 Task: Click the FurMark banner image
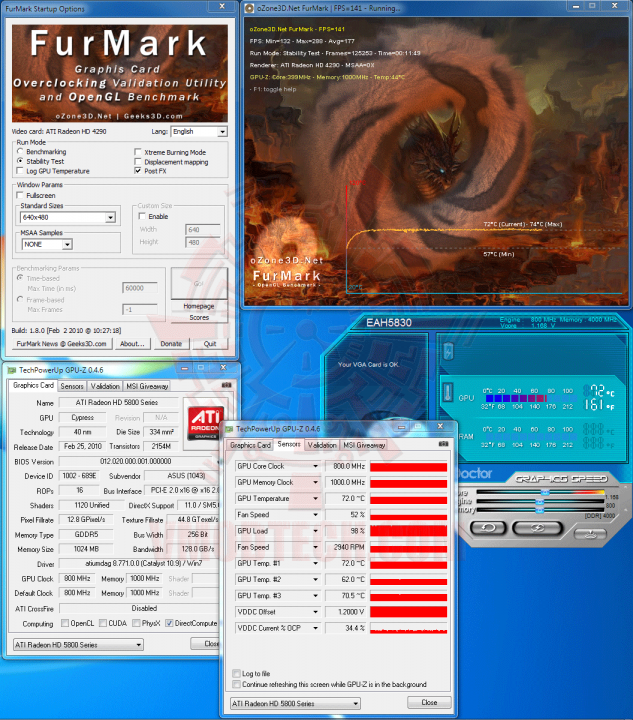[120, 73]
